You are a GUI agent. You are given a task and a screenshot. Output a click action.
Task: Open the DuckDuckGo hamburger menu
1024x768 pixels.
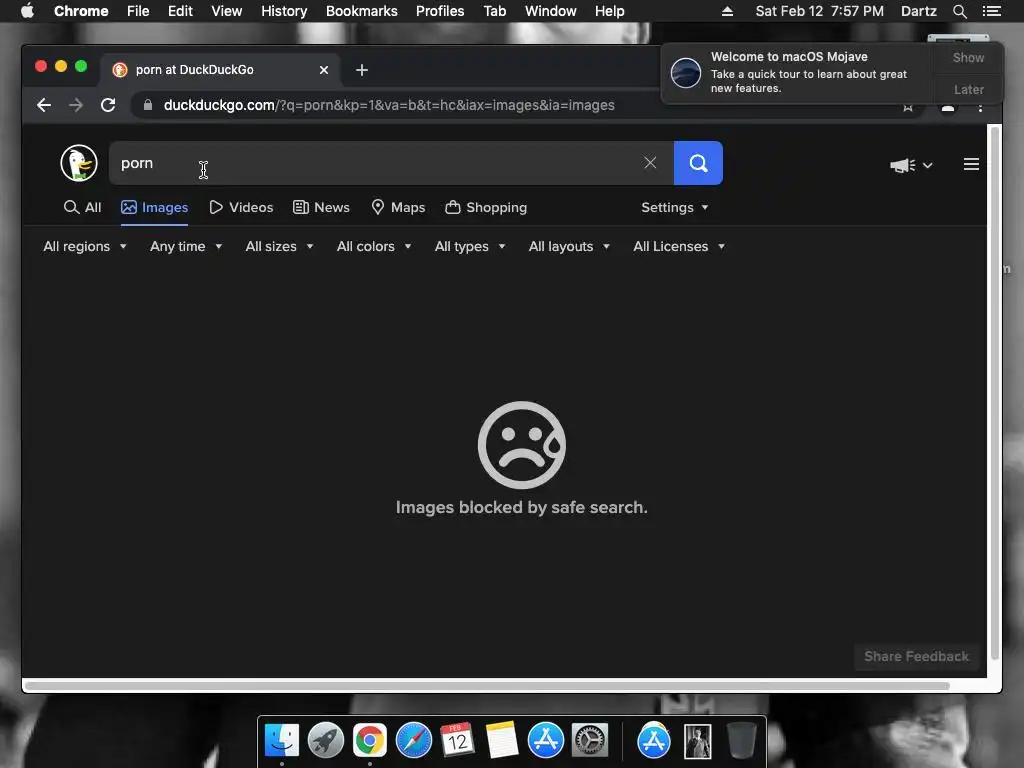[x=971, y=164]
